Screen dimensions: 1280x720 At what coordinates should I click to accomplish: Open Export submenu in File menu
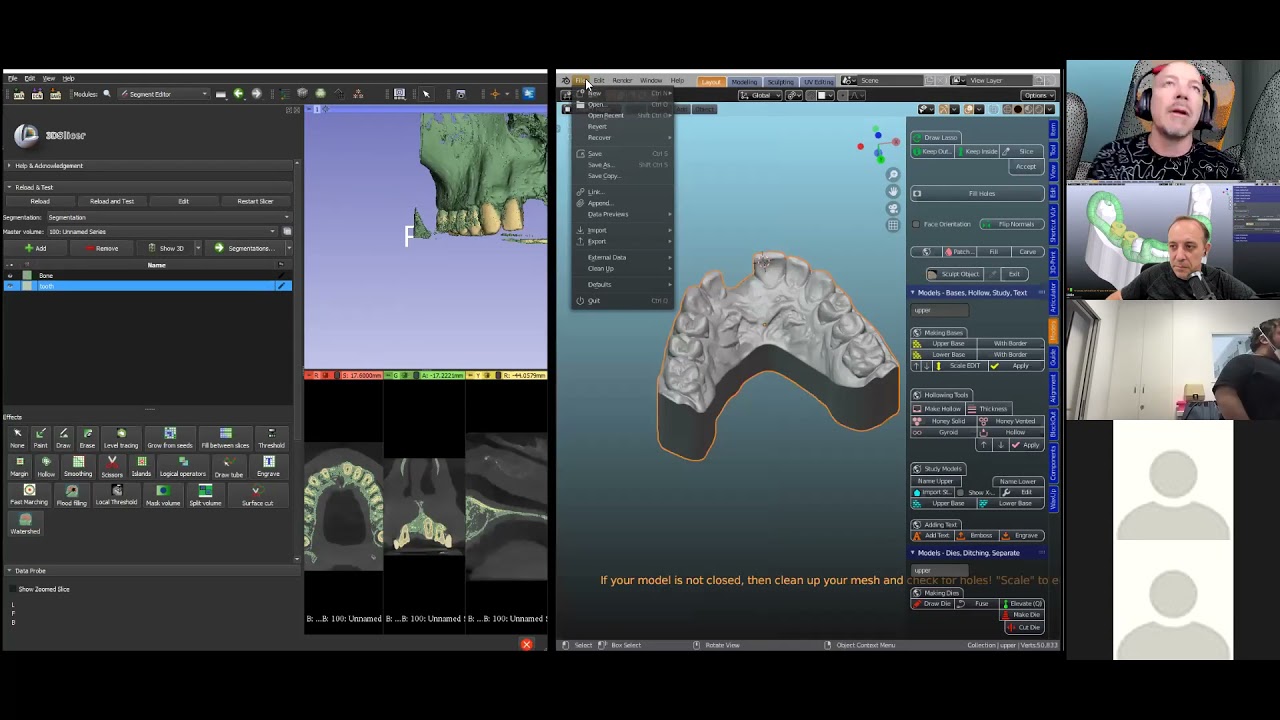click(x=622, y=241)
